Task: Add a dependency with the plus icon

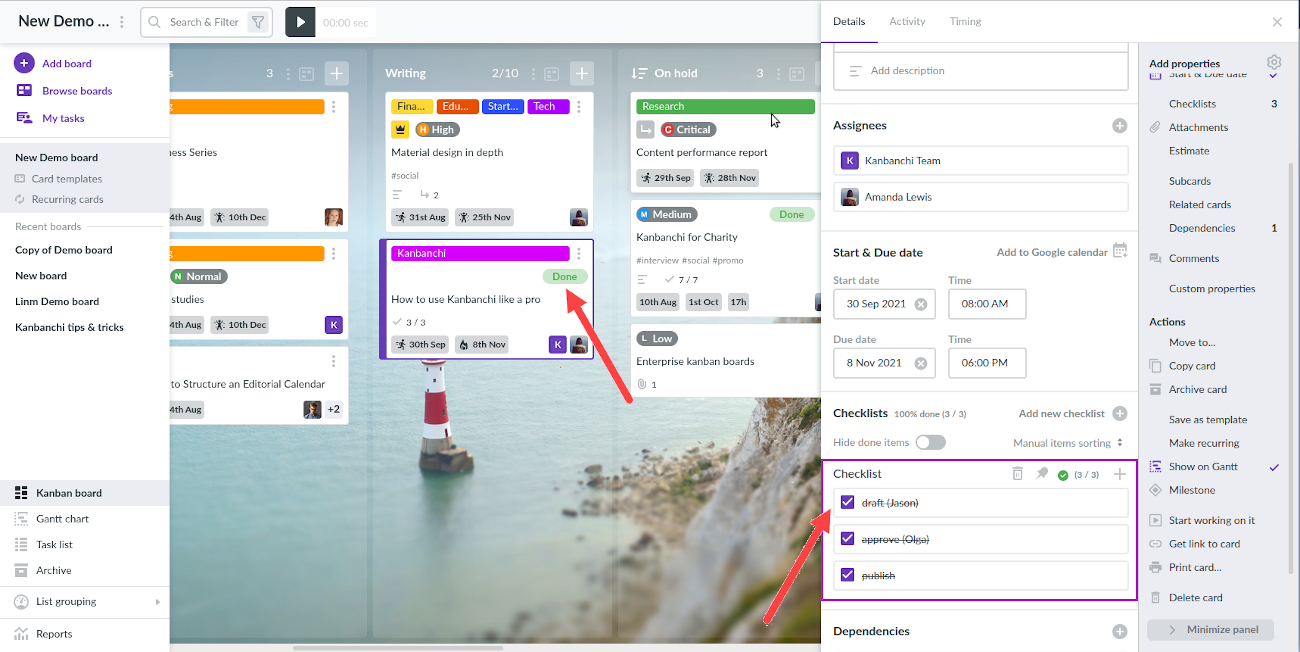Action: [1120, 631]
